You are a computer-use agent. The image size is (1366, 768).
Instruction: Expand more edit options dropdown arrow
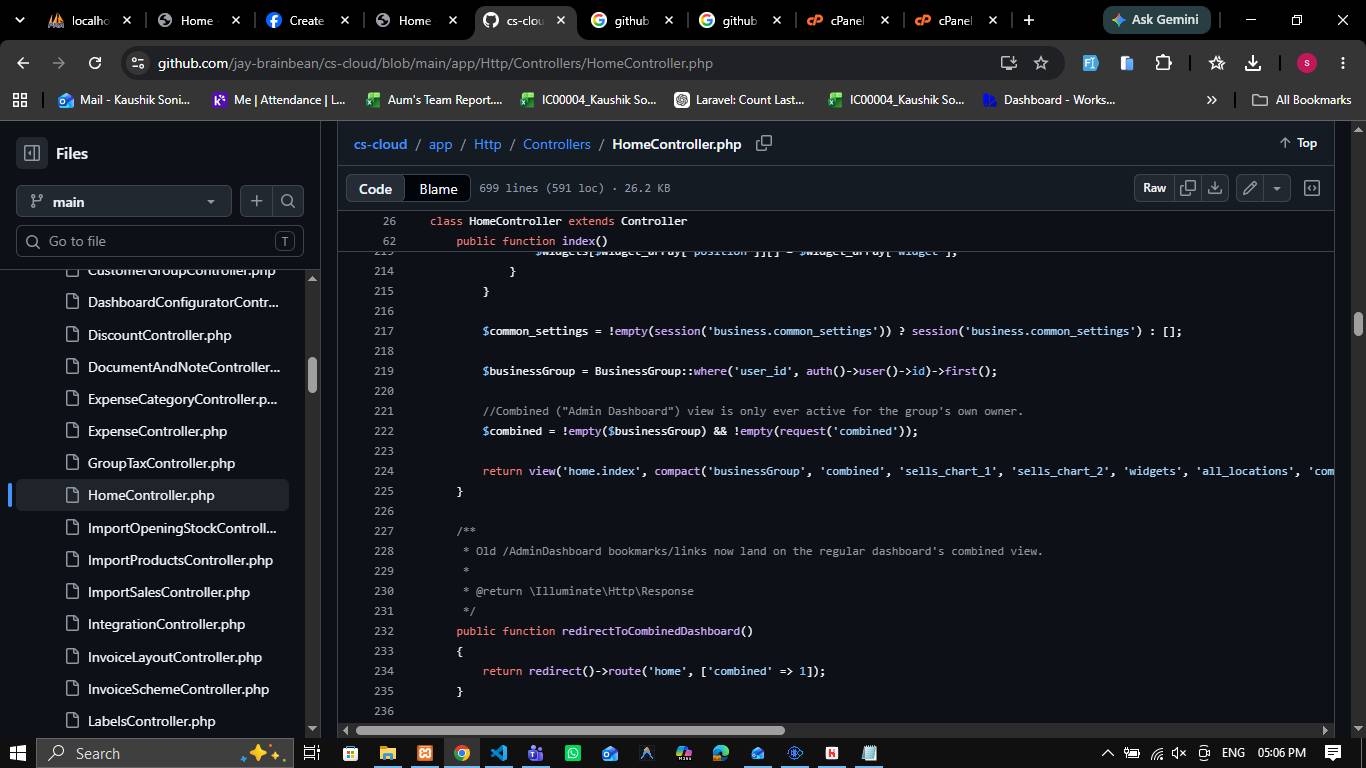coord(1277,188)
